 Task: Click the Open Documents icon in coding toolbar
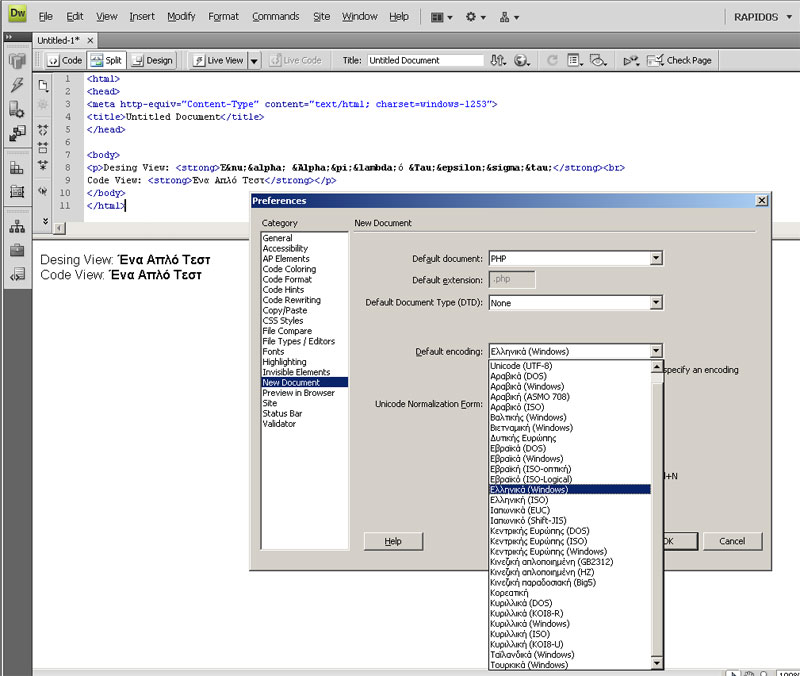click(43, 85)
